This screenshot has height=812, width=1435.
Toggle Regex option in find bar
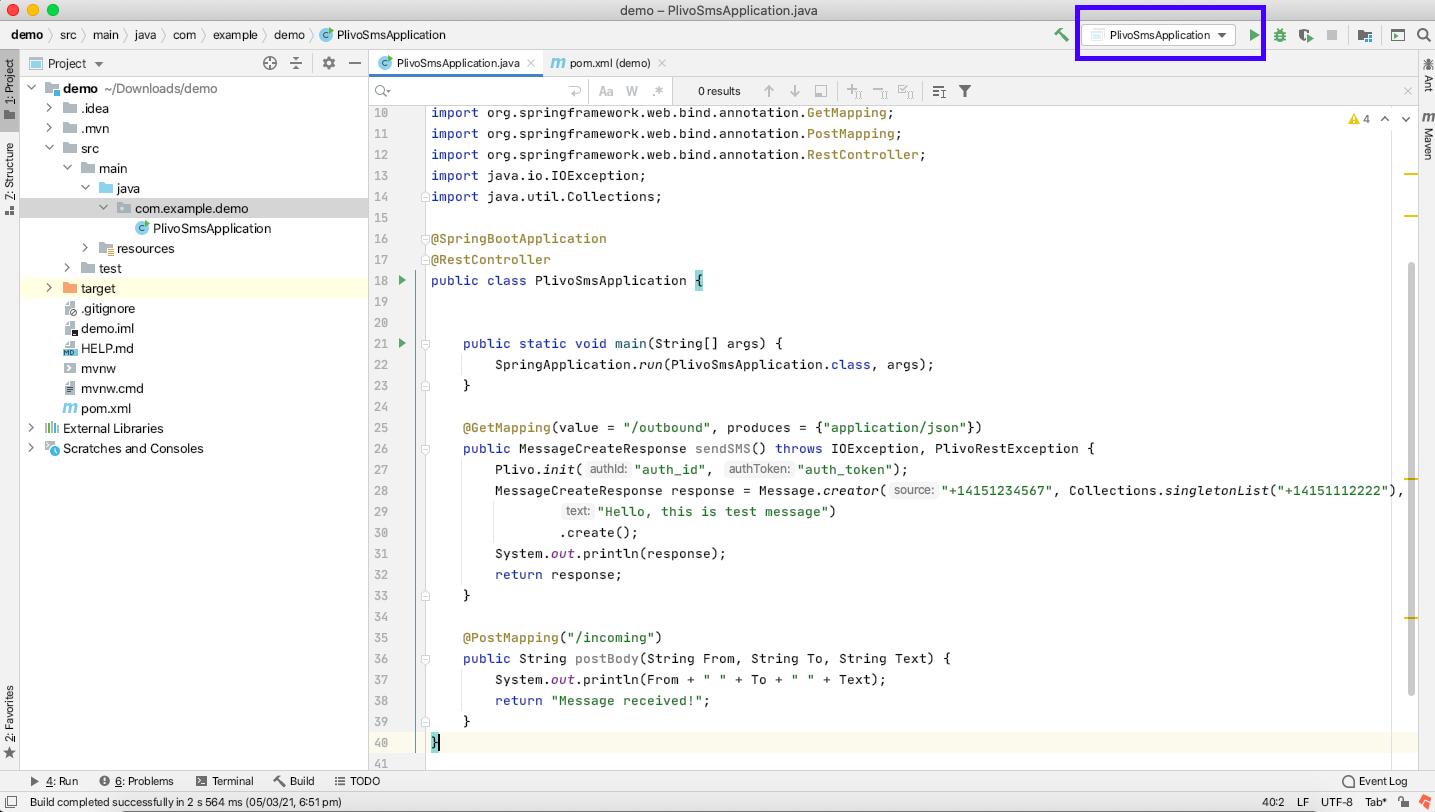click(x=656, y=91)
